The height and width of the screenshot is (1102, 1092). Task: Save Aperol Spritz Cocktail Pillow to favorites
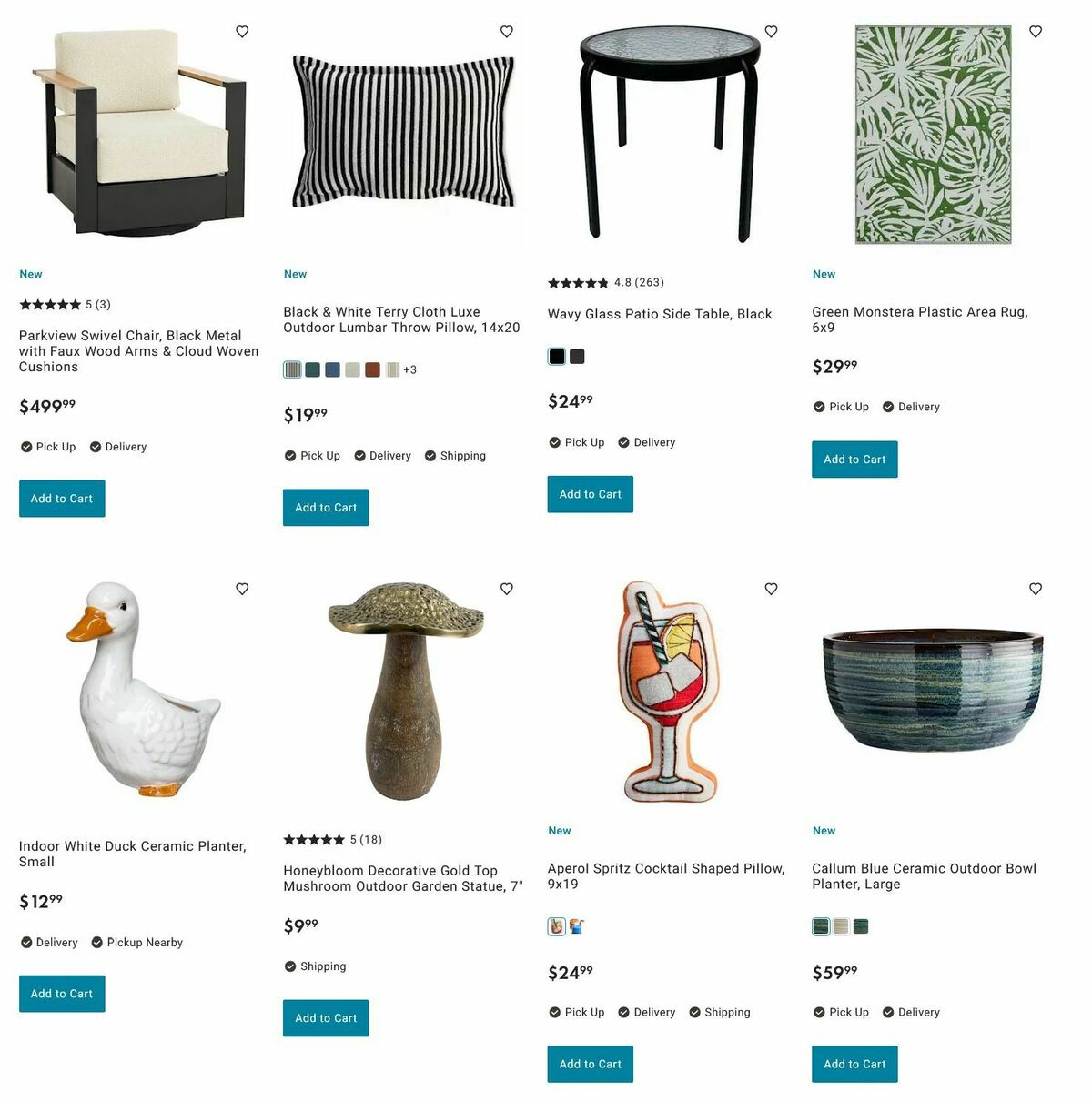771,589
